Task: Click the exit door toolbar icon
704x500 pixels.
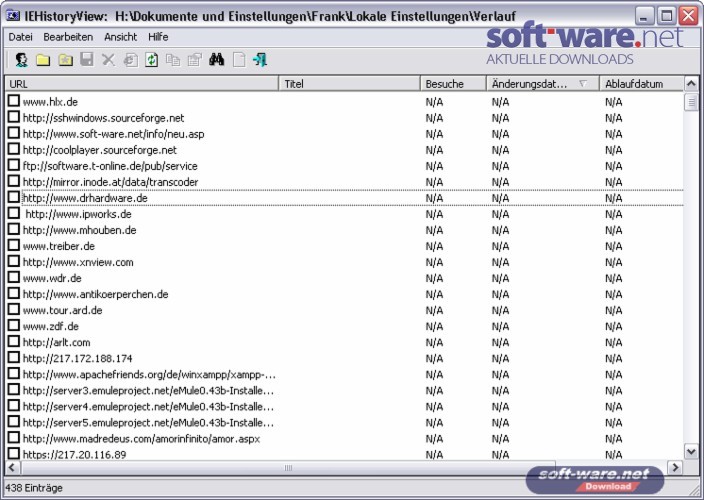Action: 260,60
